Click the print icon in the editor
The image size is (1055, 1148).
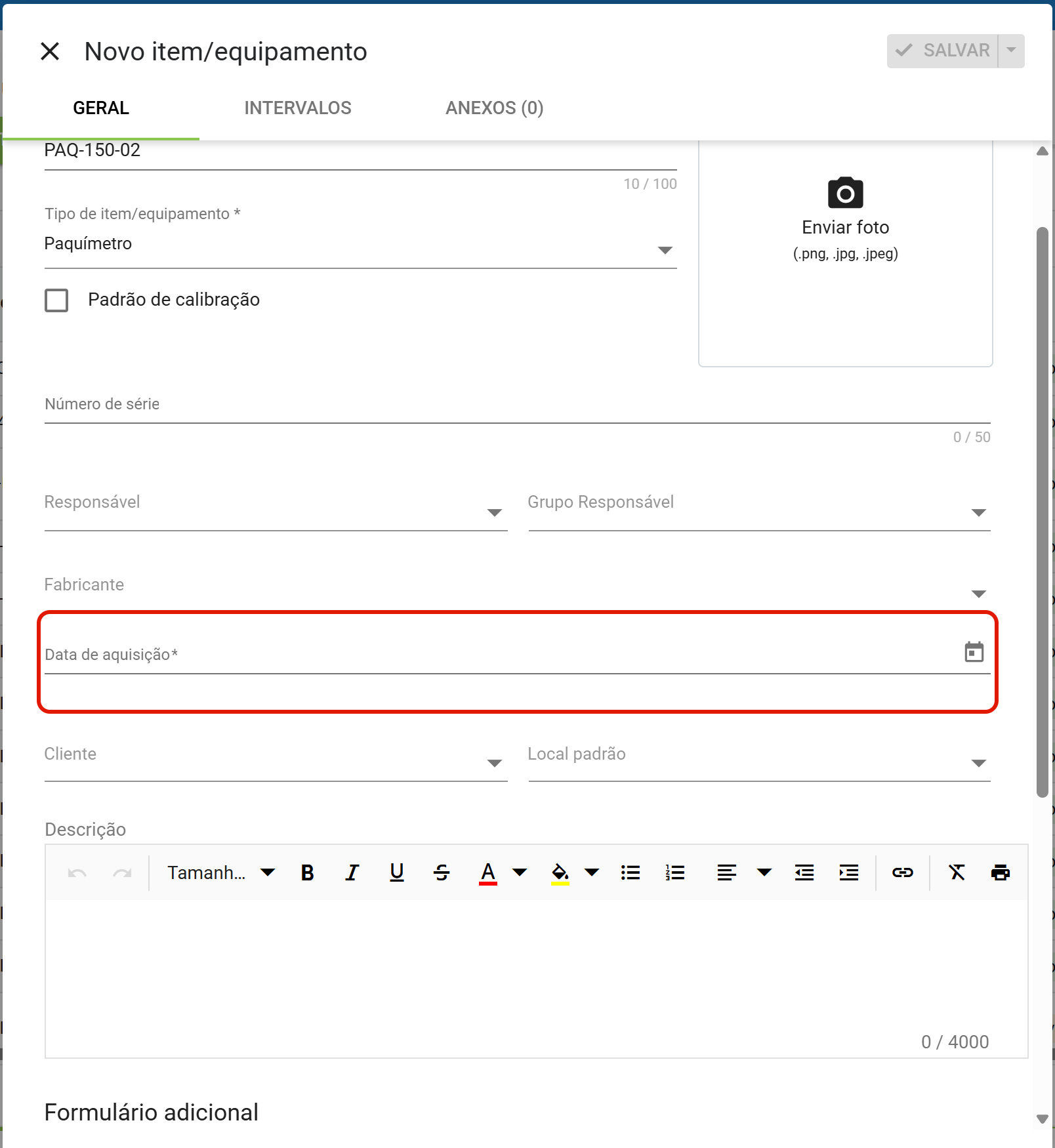pyautogui.click(x=1001, y=872)
